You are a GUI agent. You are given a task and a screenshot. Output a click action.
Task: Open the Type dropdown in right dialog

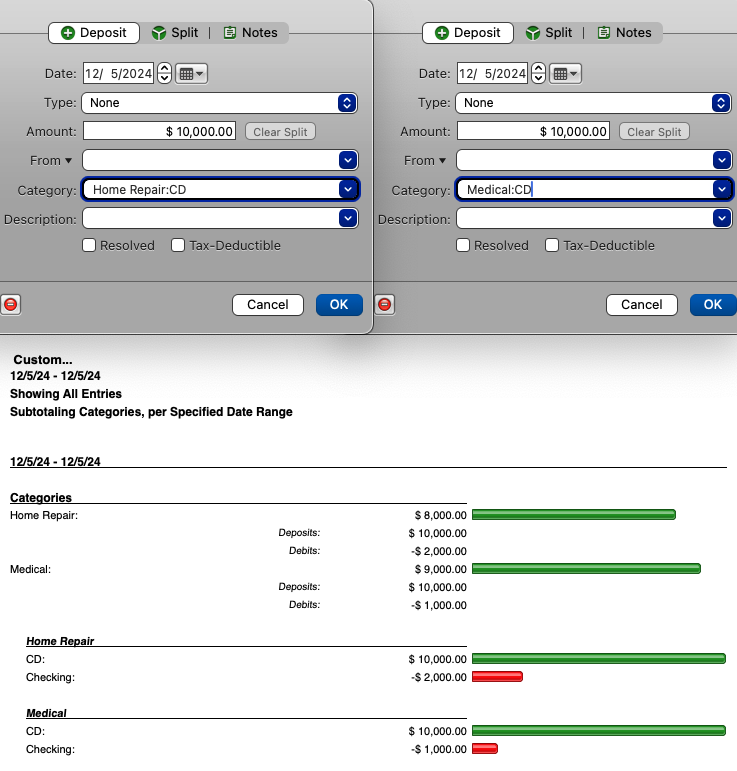point(593,103)
